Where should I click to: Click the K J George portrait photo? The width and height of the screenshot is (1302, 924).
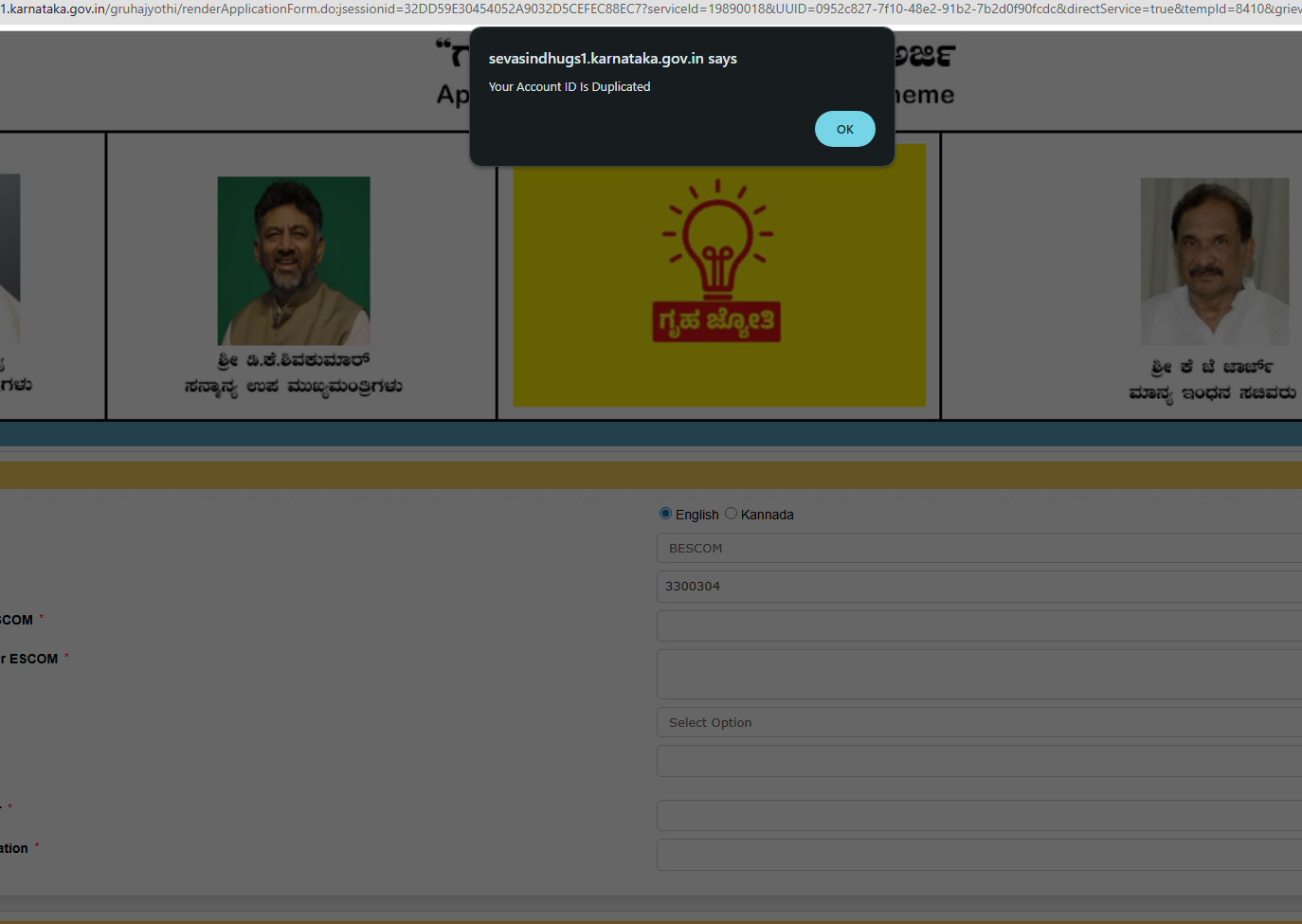[1215, 262]
